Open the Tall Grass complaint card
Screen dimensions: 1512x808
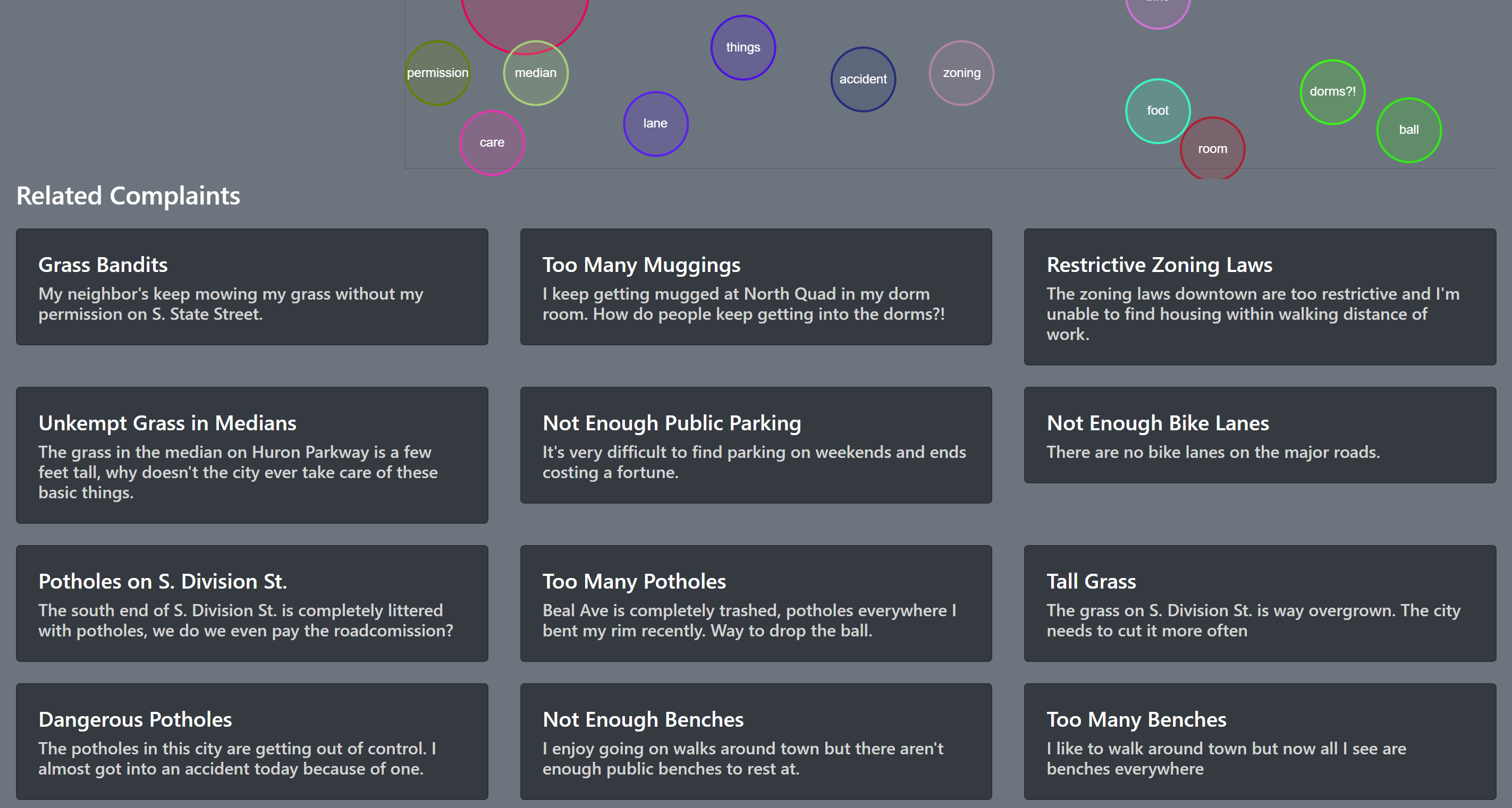pos(1260,603)
